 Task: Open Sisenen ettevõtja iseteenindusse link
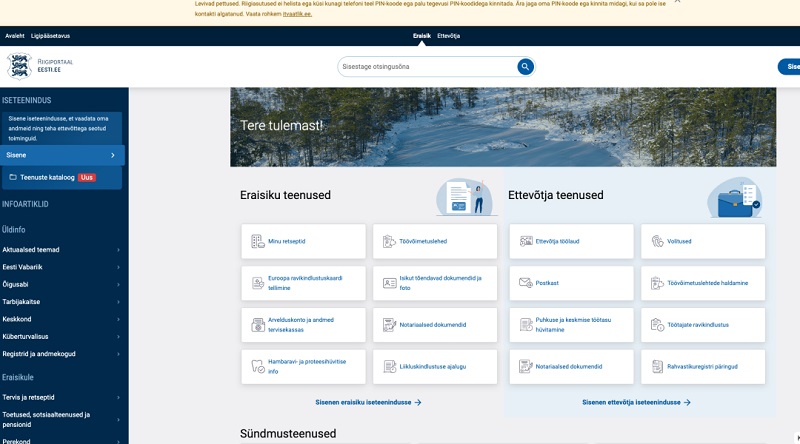[636, 402]
